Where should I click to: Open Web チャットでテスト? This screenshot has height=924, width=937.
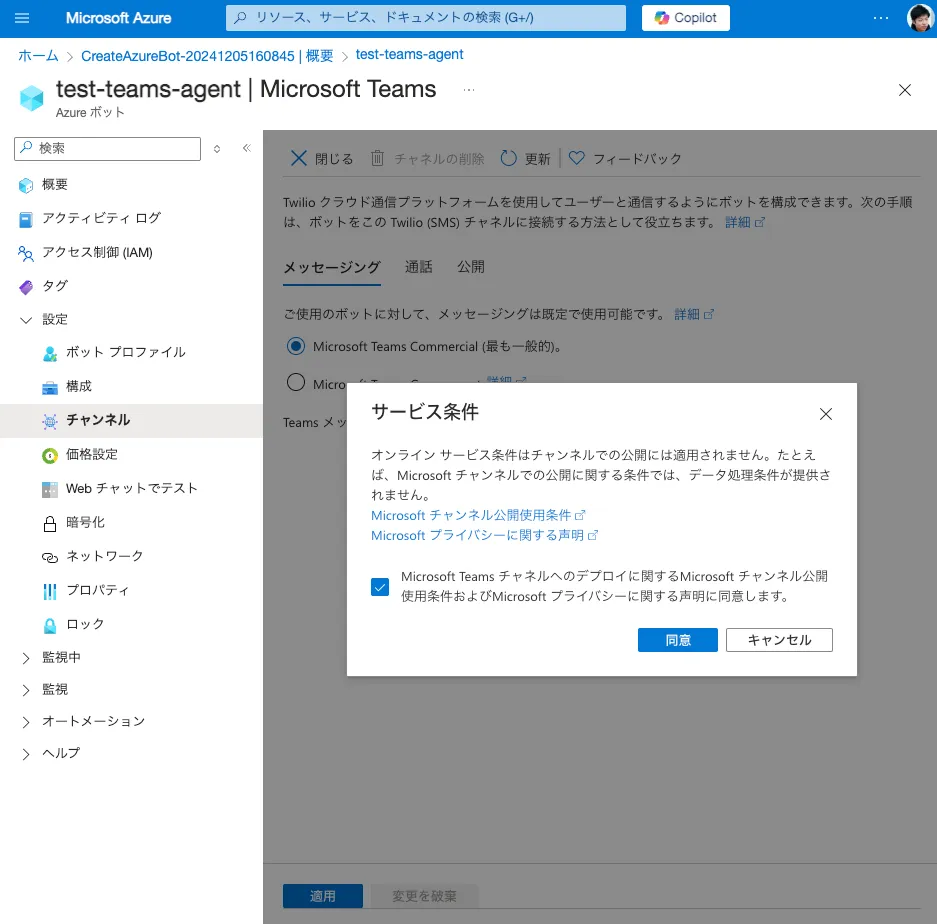pos(131,489)
